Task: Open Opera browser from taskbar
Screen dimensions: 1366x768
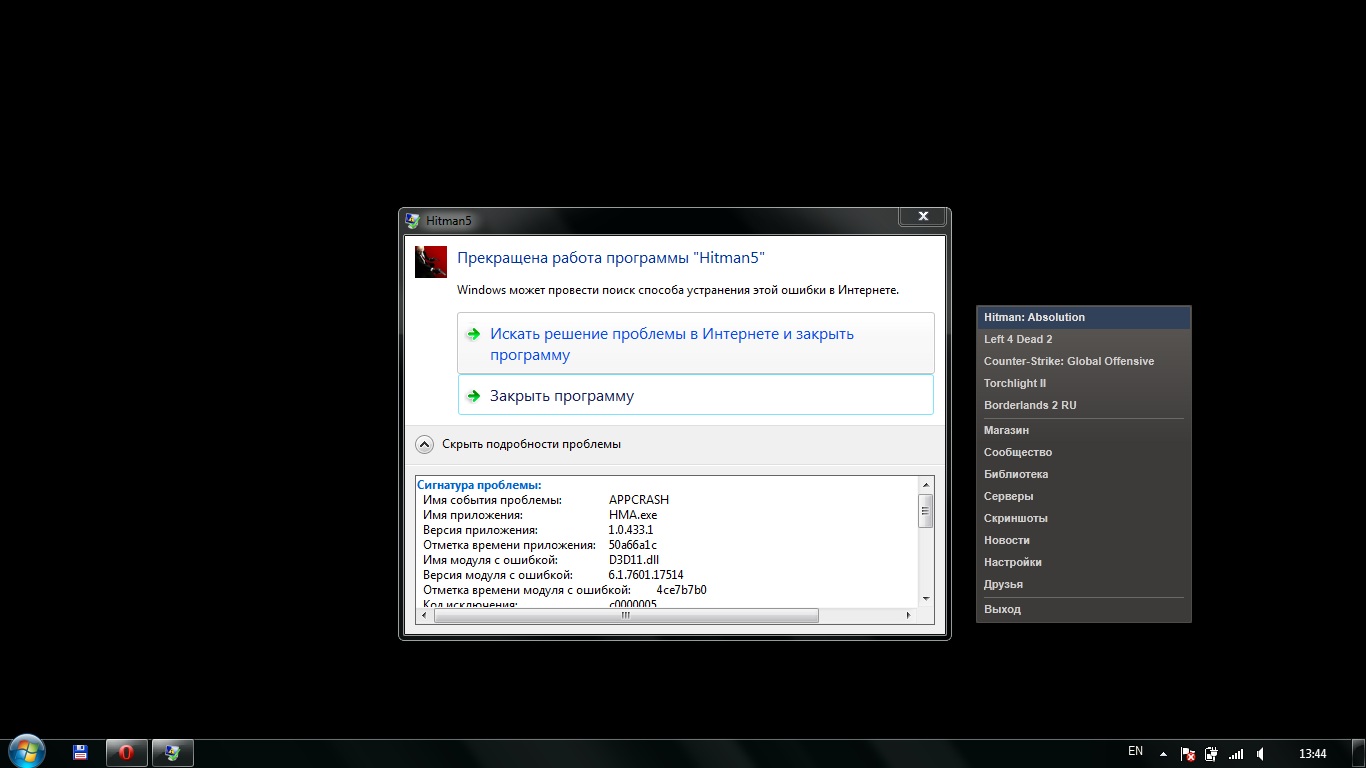Action: tap(127, 753)
